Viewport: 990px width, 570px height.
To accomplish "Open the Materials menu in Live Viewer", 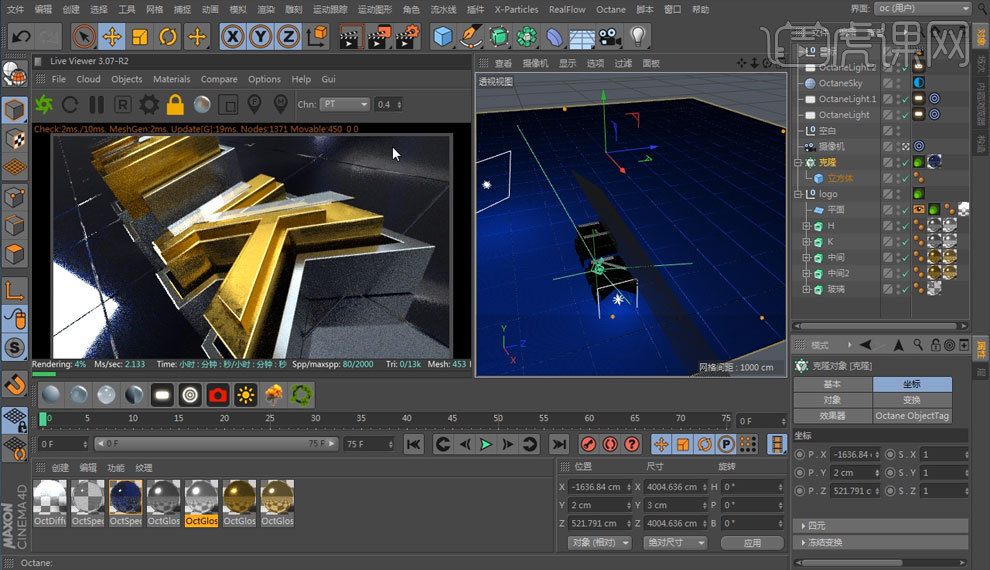I will [x=171, y=79].
